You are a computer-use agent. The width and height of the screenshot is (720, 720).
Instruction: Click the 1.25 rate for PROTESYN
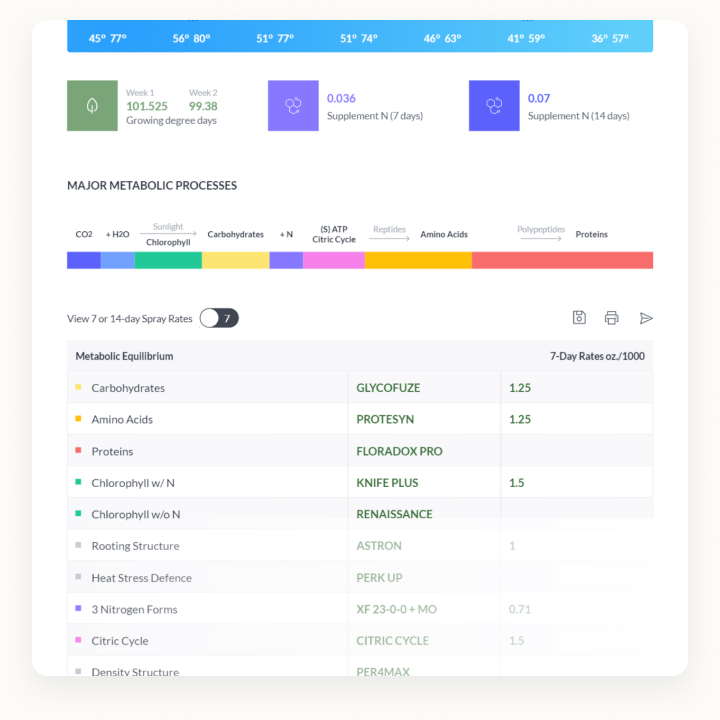[x=520, y=419]
